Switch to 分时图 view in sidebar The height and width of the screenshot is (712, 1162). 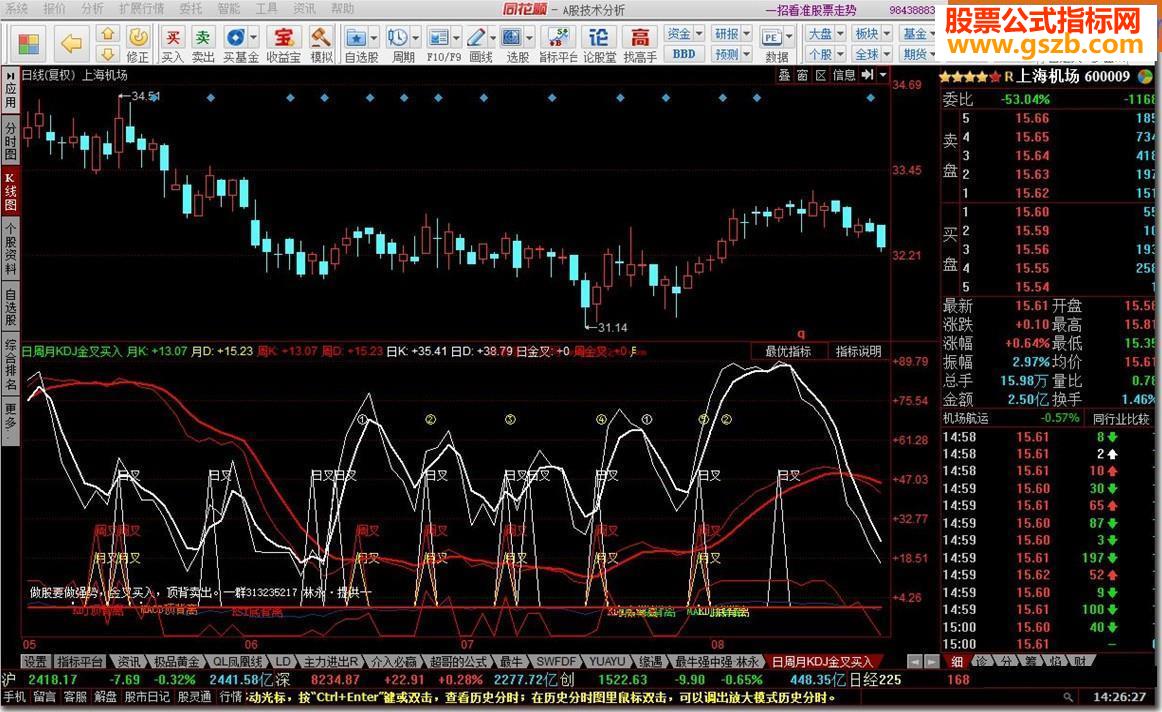coord(10,143)
